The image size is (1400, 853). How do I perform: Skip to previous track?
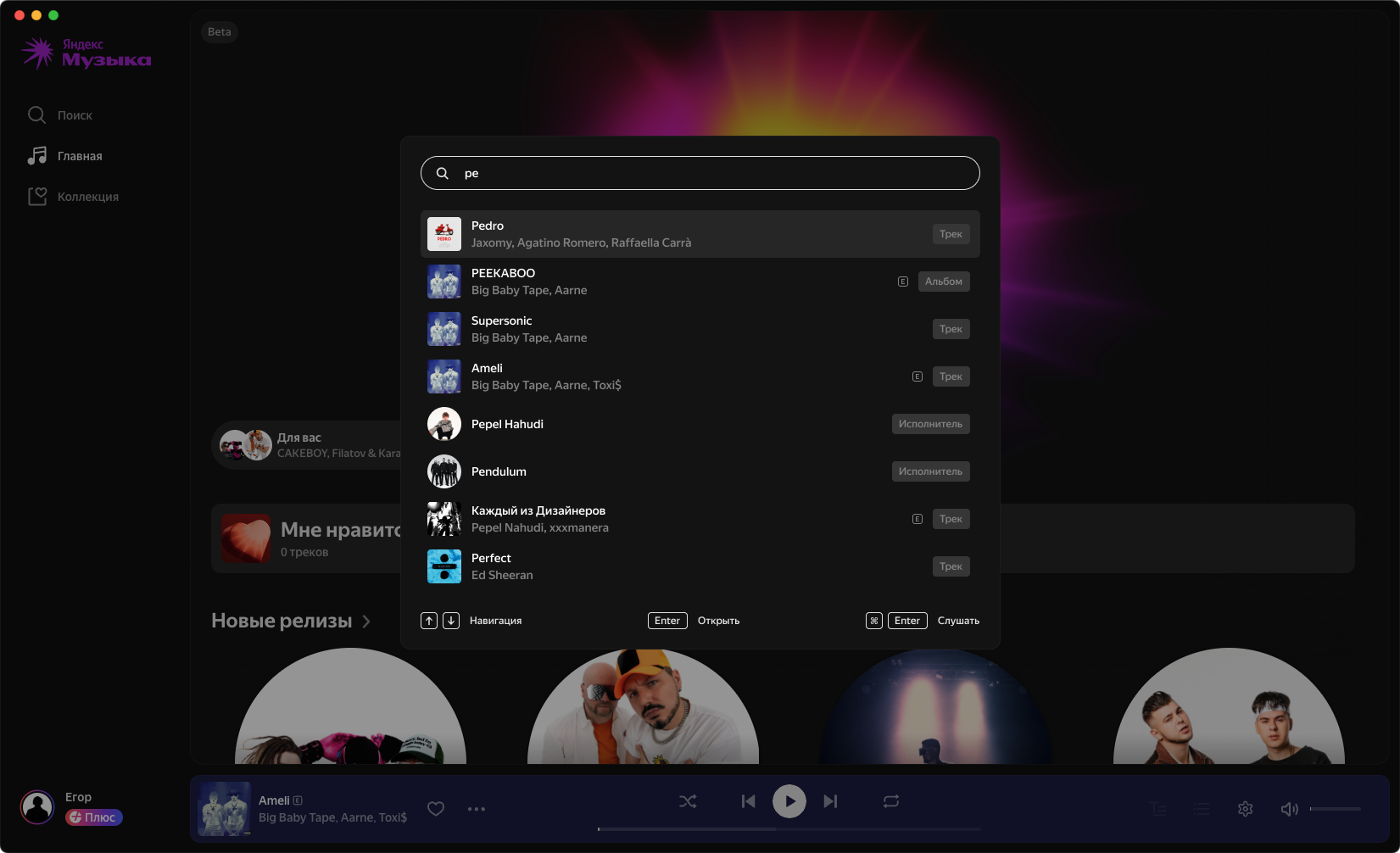click(748, 801)
